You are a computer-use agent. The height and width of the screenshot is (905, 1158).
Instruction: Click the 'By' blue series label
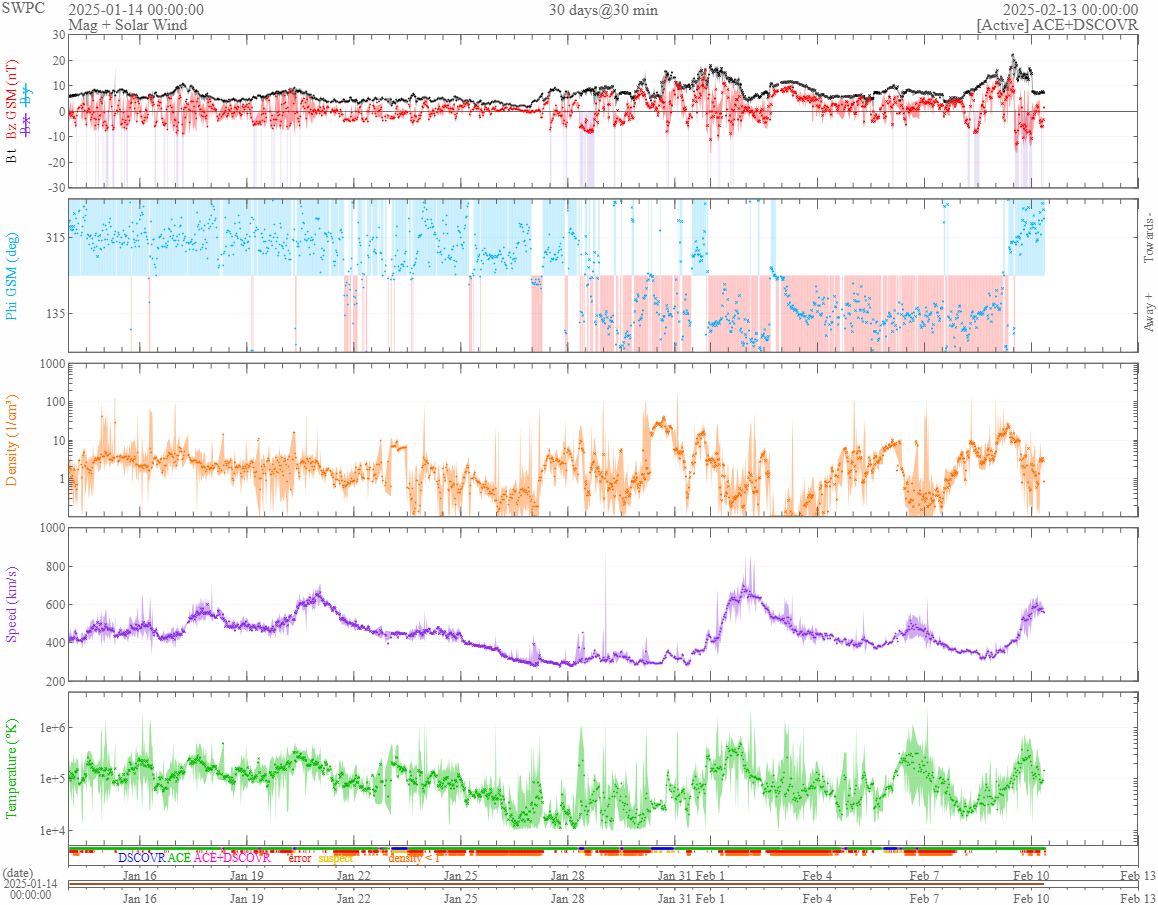pyautogui.click(x=27, y=95)
